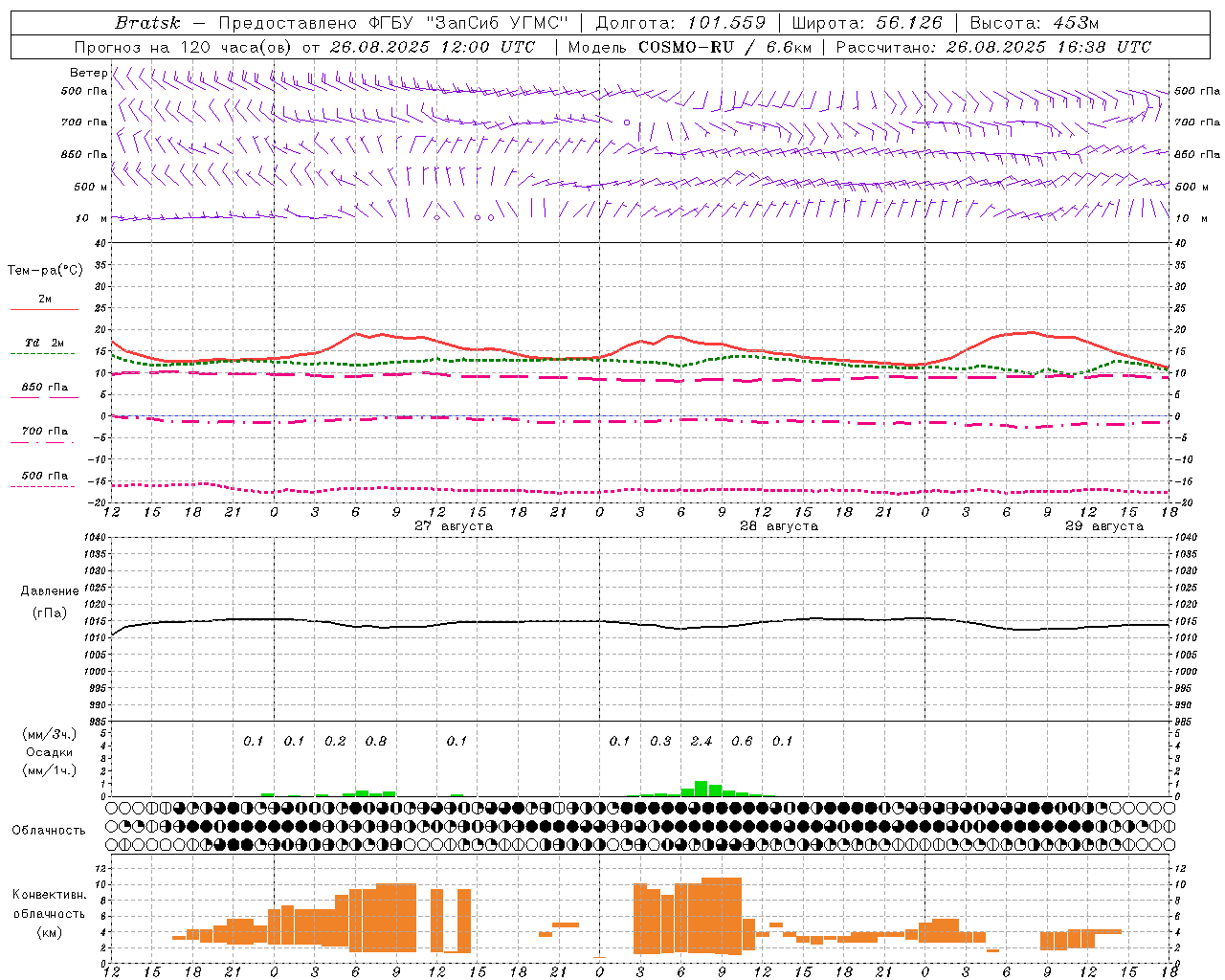
Task: Click the dashed line sample under Td 2м
Action: tap(42, 353)
